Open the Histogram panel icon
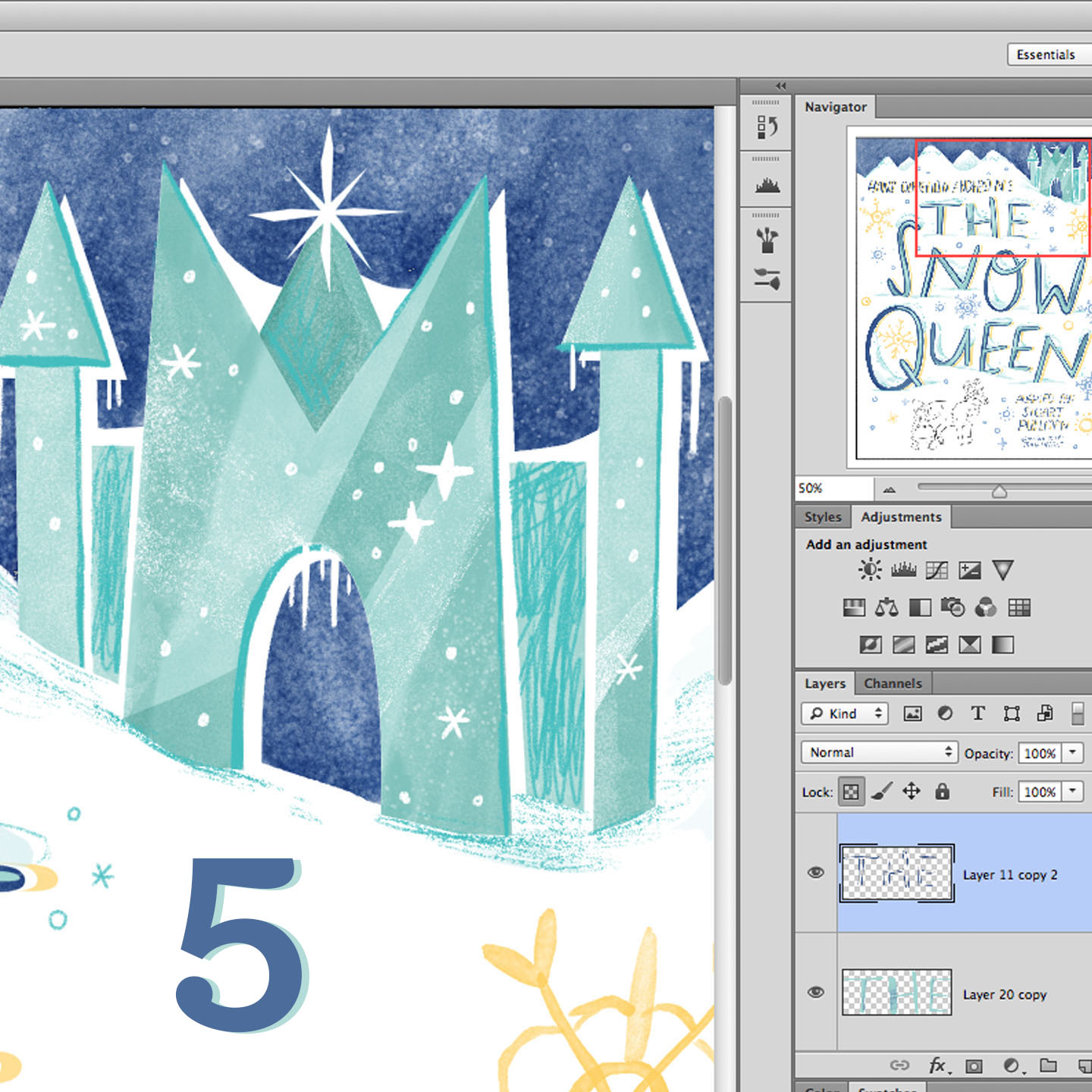 767,185
